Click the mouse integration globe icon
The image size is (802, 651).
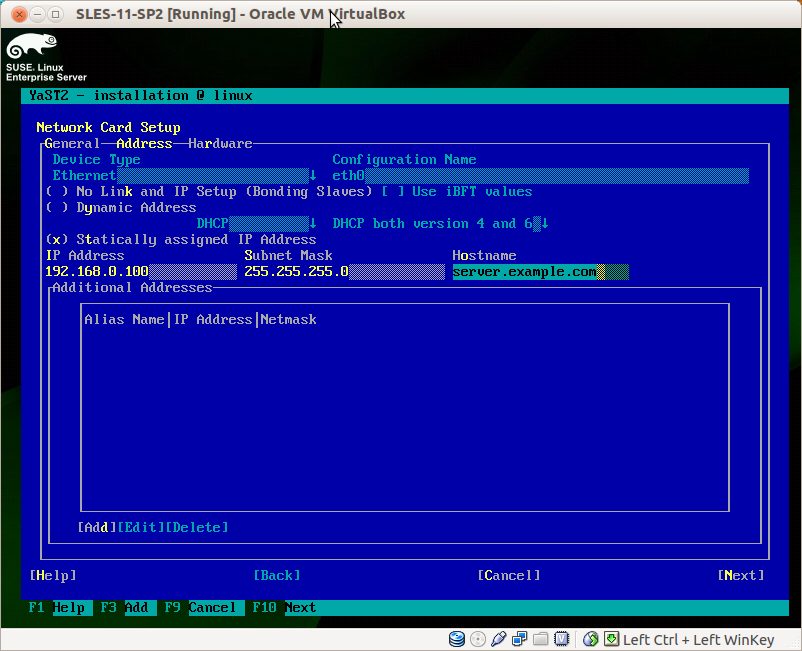click(591, 639)
